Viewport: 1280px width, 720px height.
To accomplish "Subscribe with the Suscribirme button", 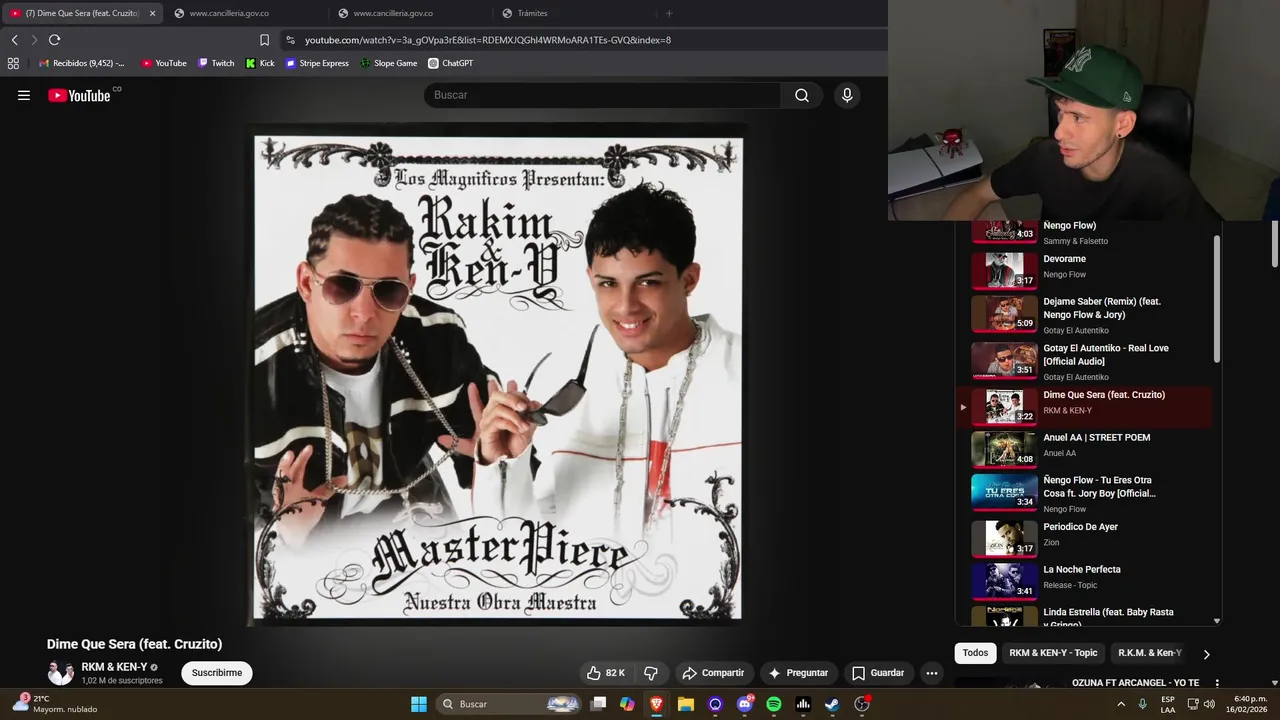I will click(217, 673).
